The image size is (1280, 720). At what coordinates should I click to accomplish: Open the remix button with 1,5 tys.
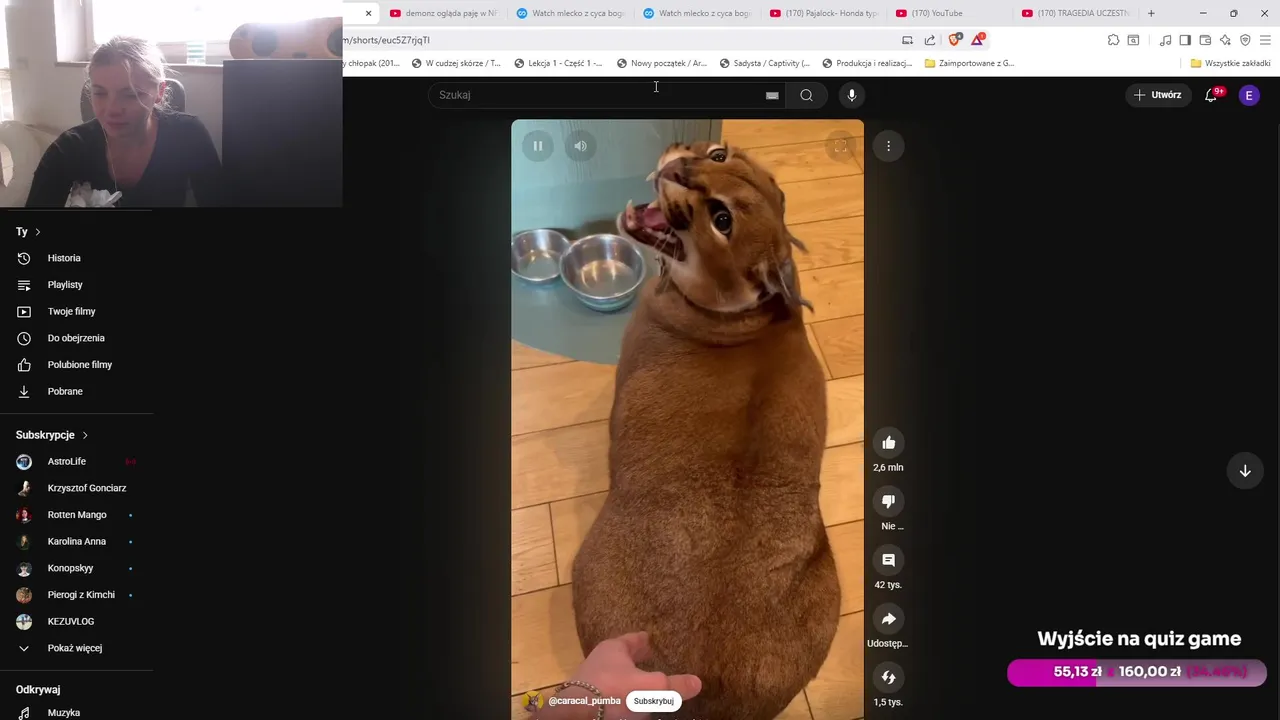tap(888, 677)
